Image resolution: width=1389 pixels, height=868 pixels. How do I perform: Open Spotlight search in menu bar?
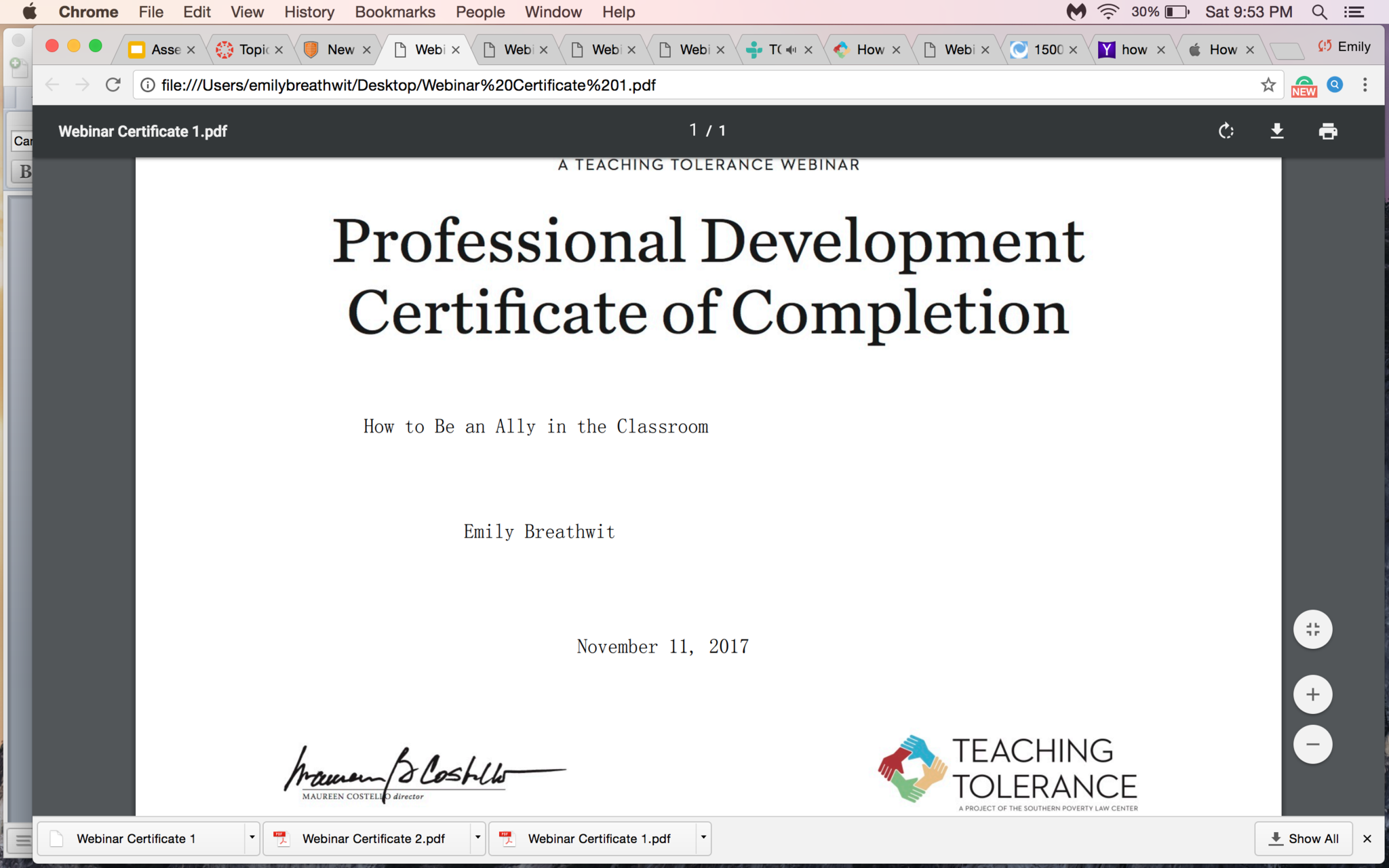1319,12
